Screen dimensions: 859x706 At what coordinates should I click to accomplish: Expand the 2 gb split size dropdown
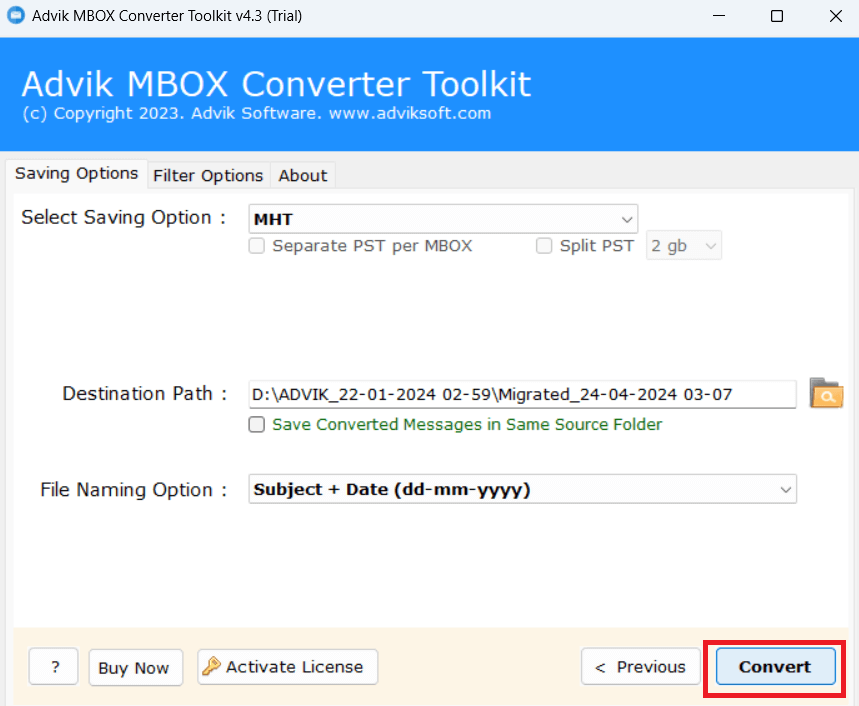click(683, 245)
